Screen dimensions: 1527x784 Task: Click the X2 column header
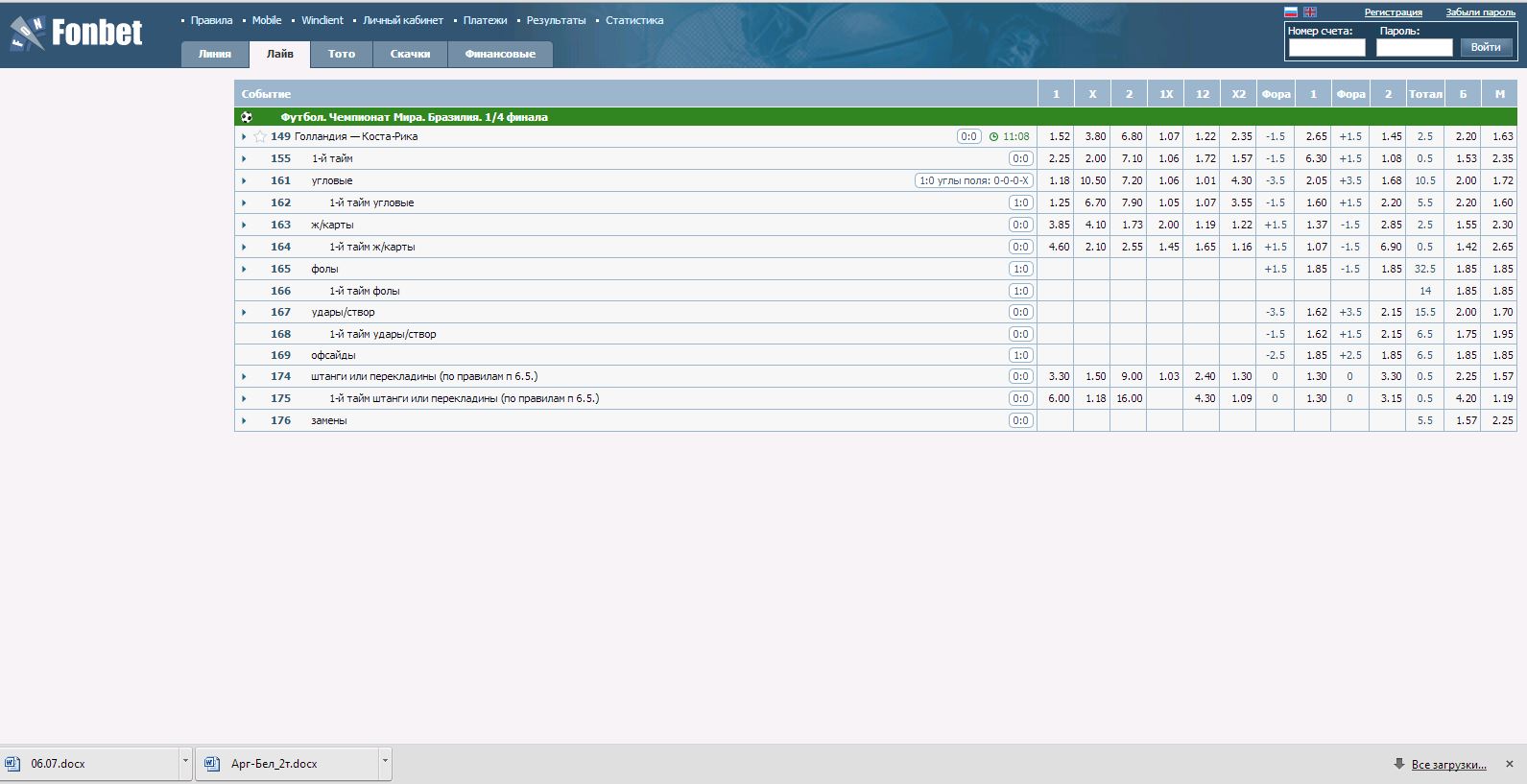pyautogui.click(x=1239, y=94)
